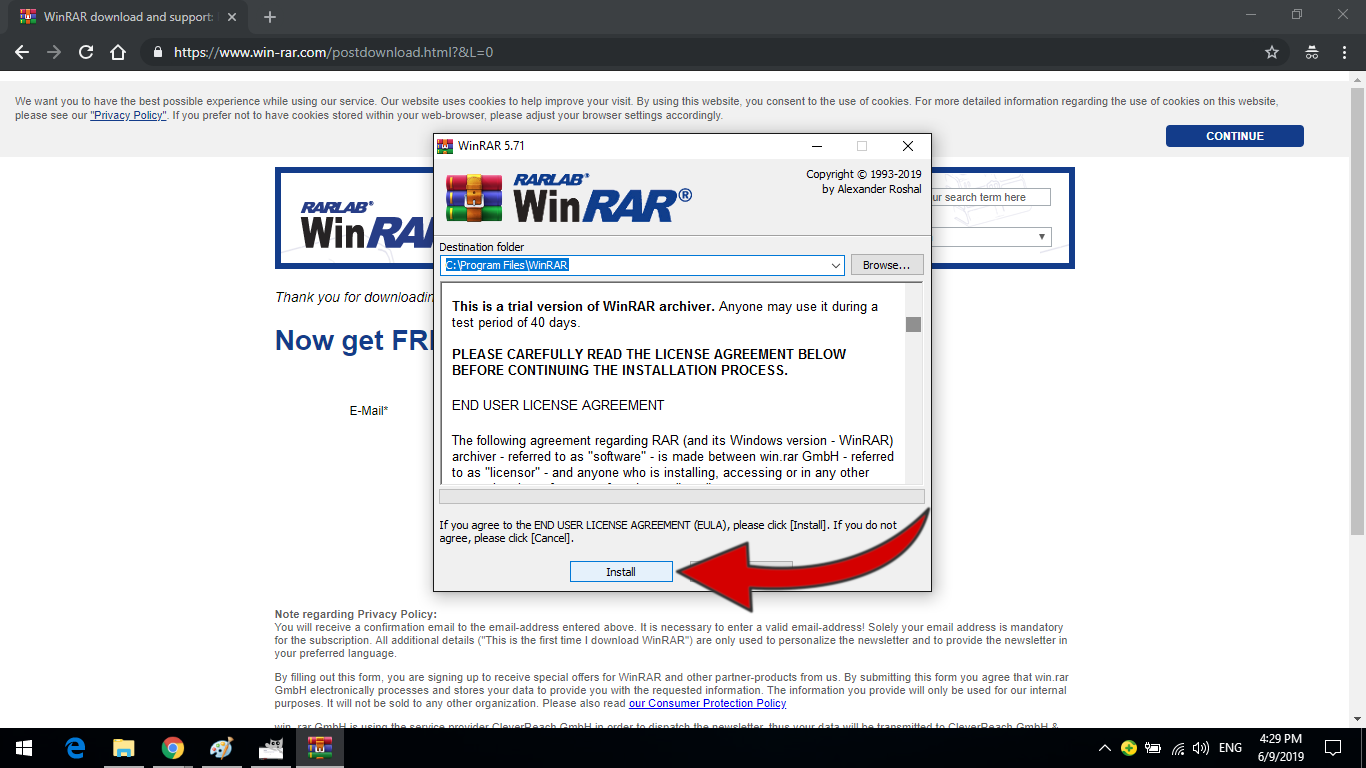
Task: Open File Explorer from the taskbar
Action: point(123,748)
